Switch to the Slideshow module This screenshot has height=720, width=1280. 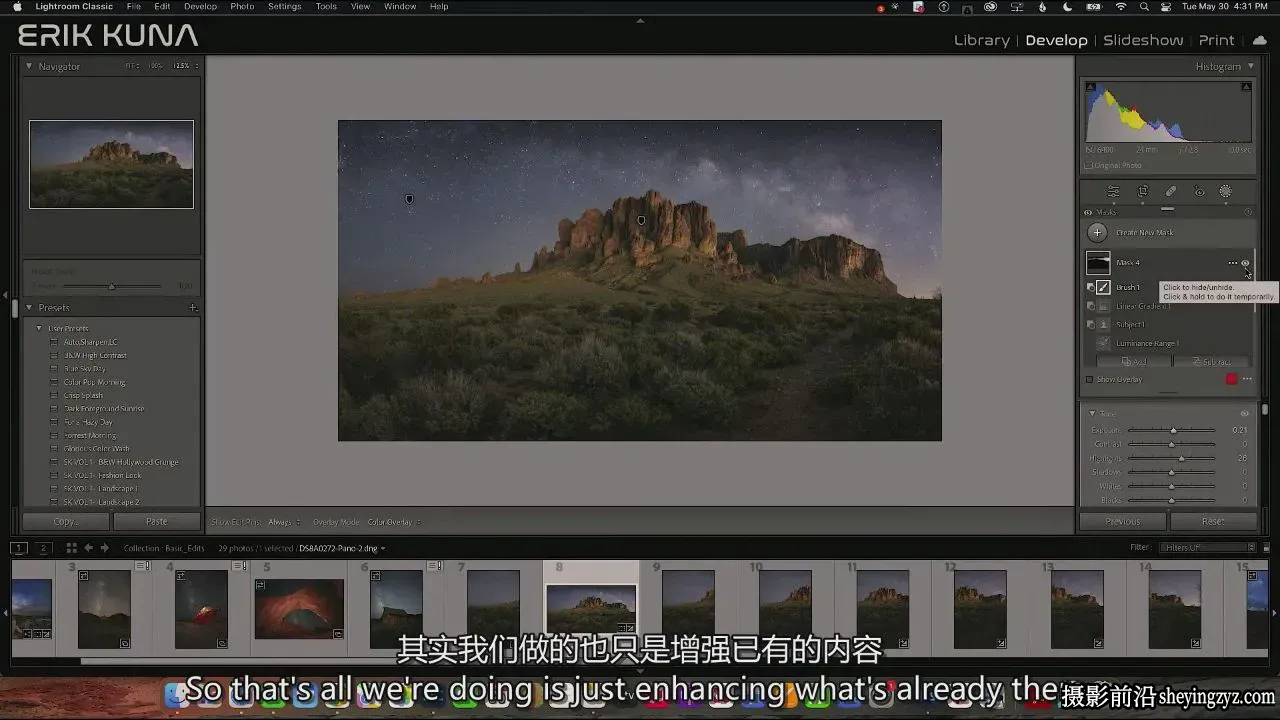pyautogui.click(x=1143, y=40)
